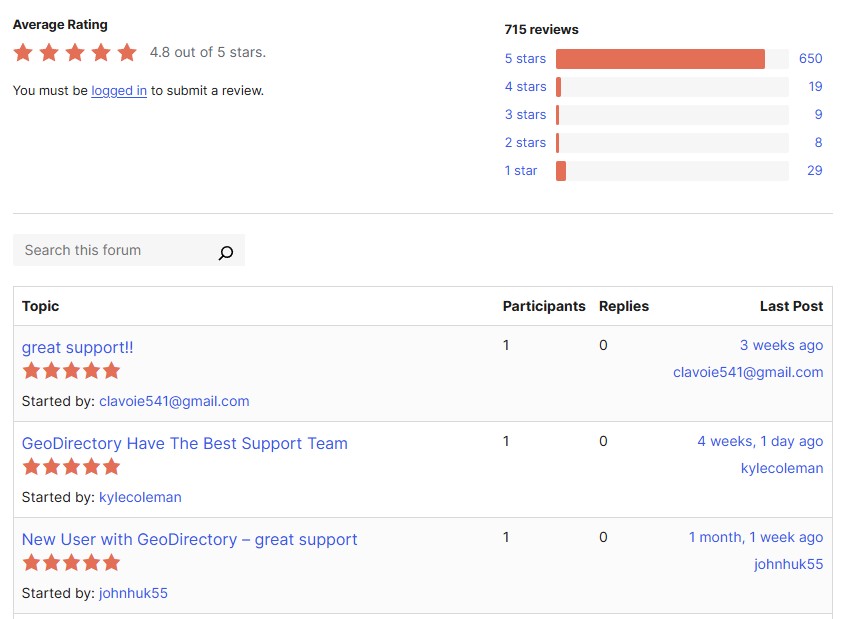Screen dimensions: 844x619
Task: Open clavoie541@gmail.com profile after 'Started by'
Action: (x=174, y=402)
